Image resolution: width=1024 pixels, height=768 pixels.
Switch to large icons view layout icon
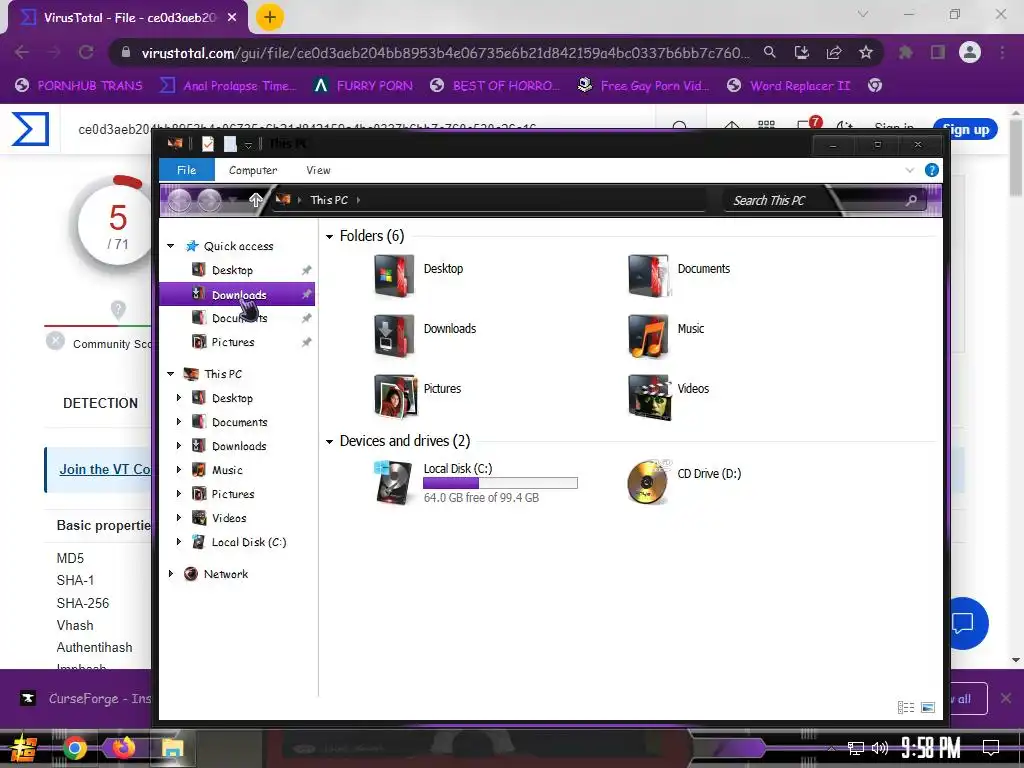coord(927,707)
